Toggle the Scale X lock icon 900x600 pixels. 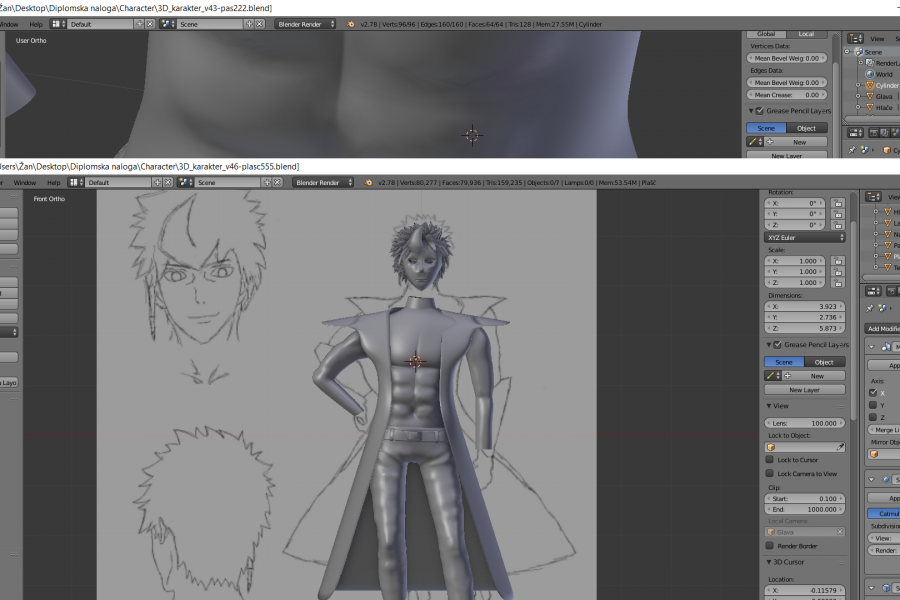[x=838, y=261]
